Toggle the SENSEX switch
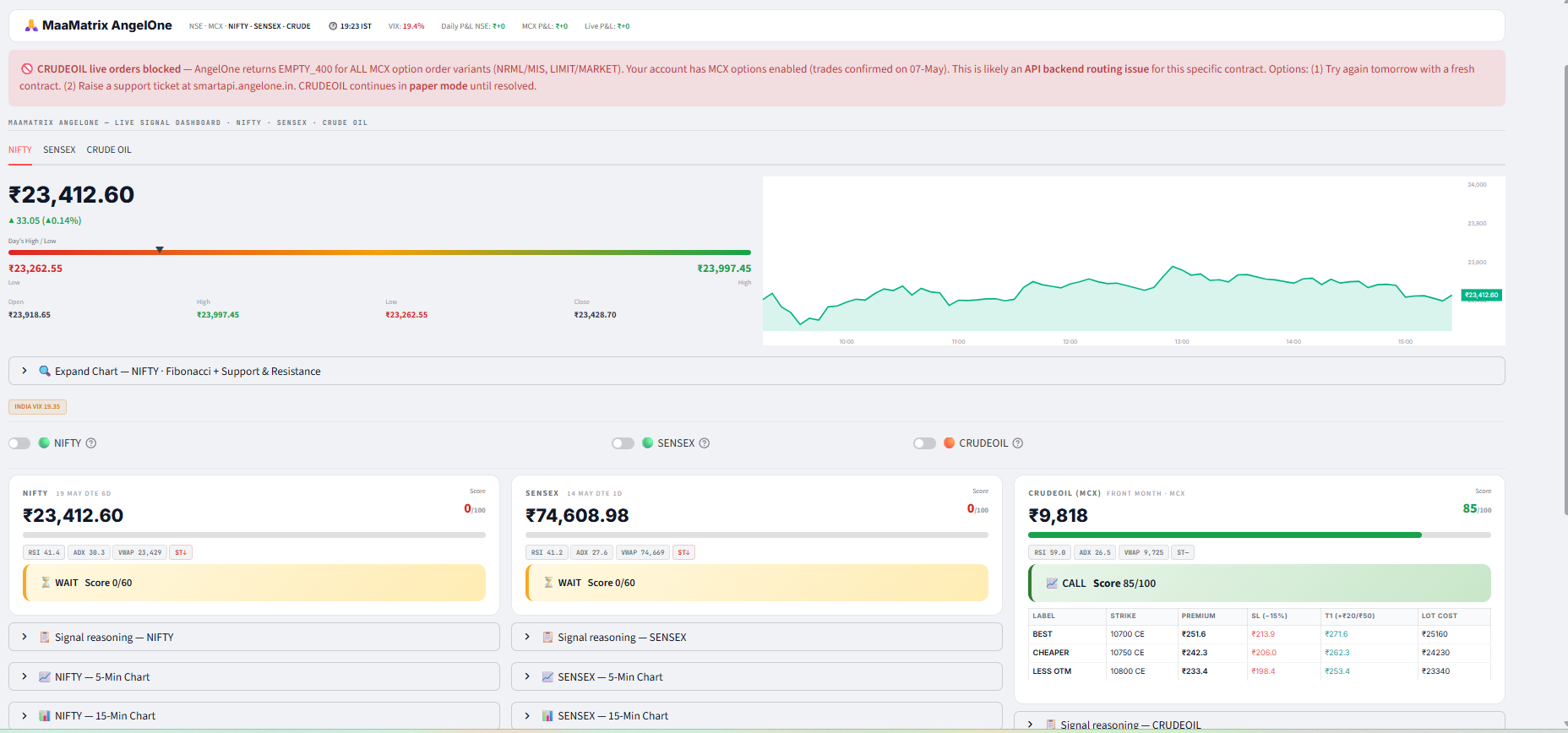This screenshot has height=733, width=1568. click(623, 443)
